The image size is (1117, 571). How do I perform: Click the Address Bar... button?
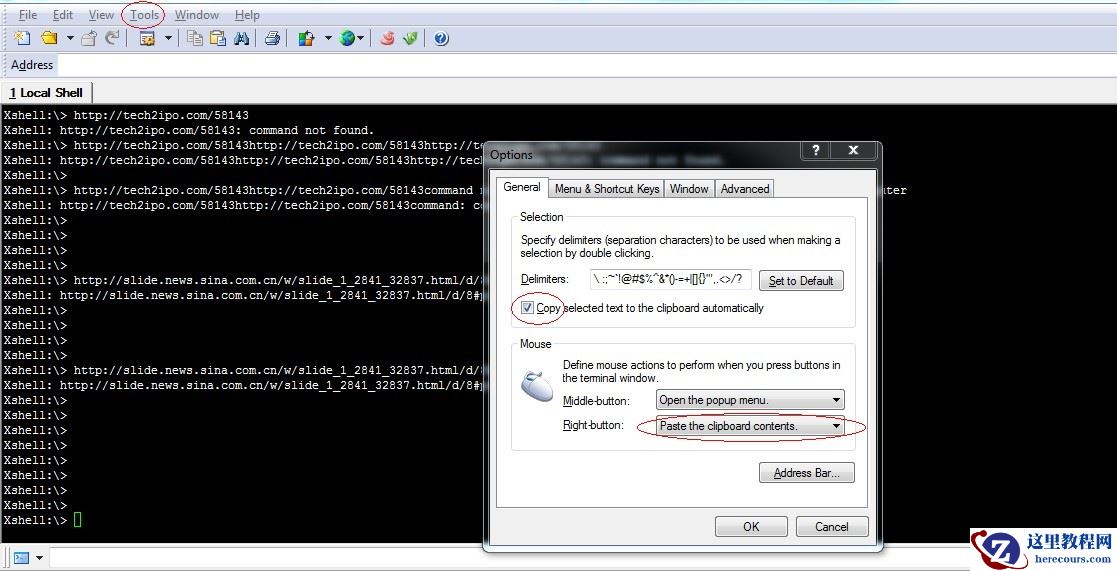(x=806, y=473)
